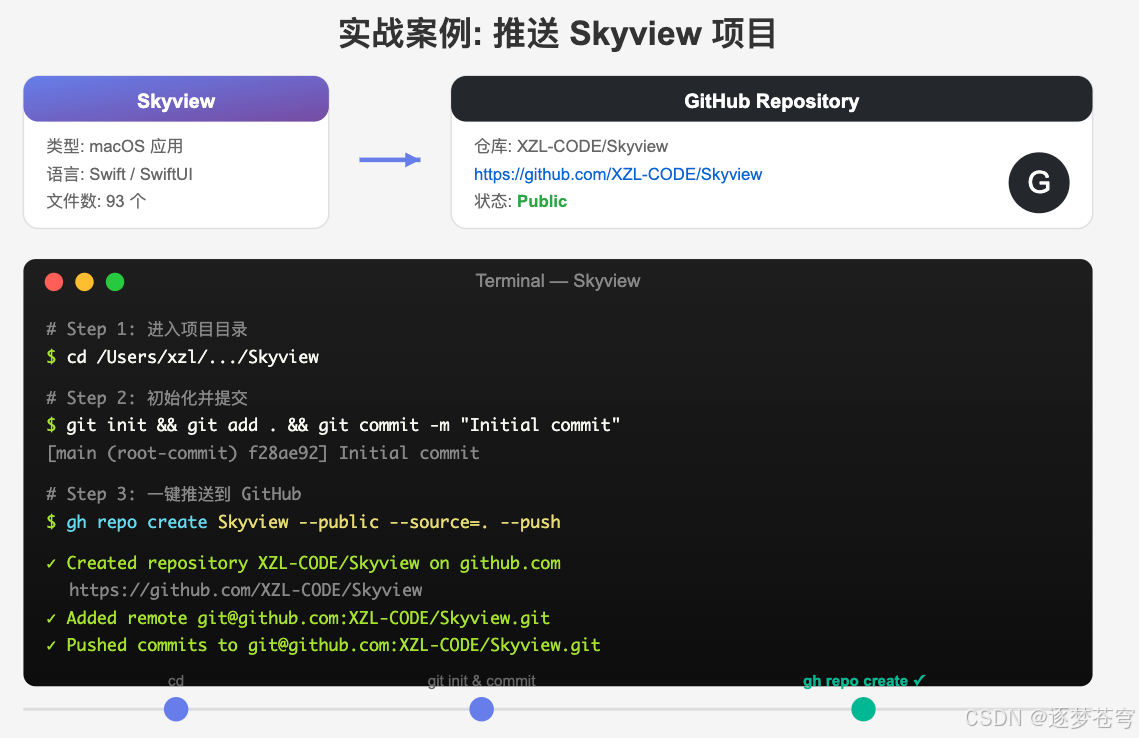Select the 'git init & commit' timeline dot

pos(482,709)
